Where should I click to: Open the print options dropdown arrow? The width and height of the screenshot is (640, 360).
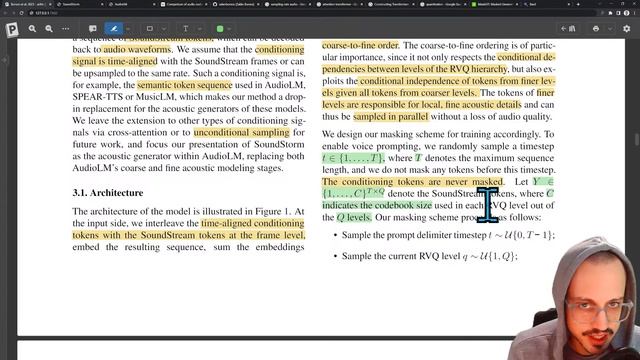610,29
